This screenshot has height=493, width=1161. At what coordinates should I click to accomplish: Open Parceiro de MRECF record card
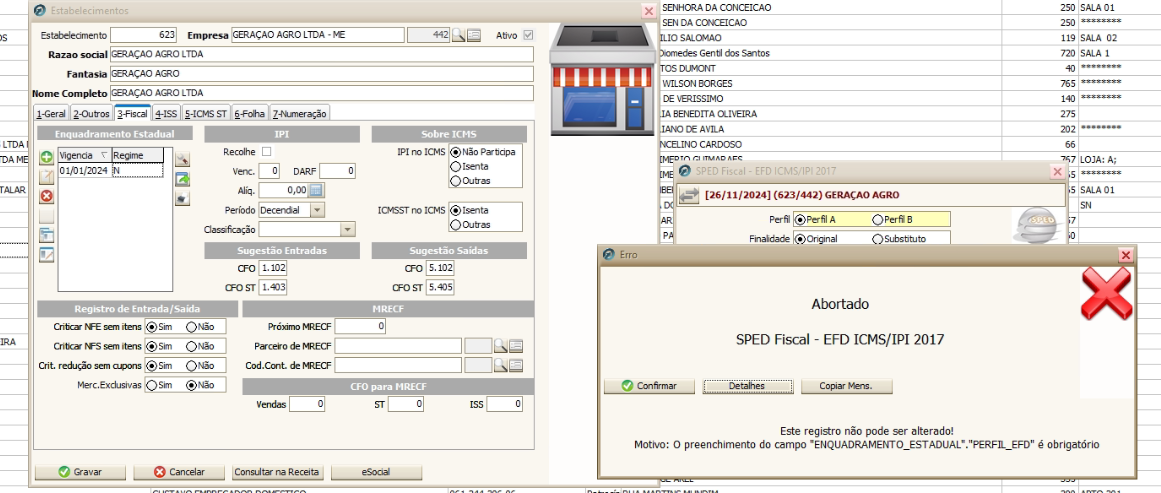[x=516, y=346]
